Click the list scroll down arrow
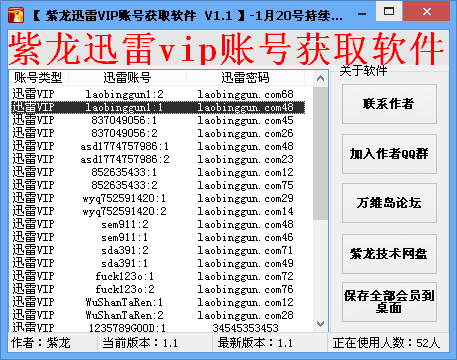The height and width of the screenshot is (360, 457). [x=320, y=324]
